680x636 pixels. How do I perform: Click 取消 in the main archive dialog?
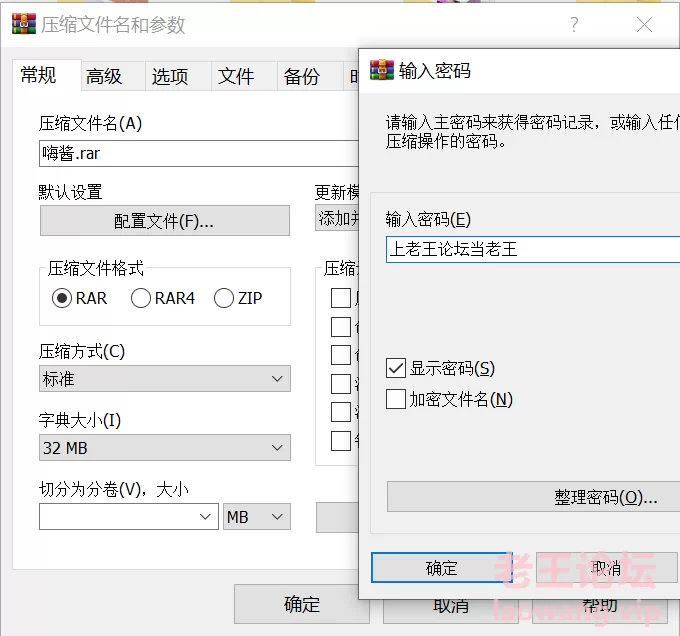point(451,611)
